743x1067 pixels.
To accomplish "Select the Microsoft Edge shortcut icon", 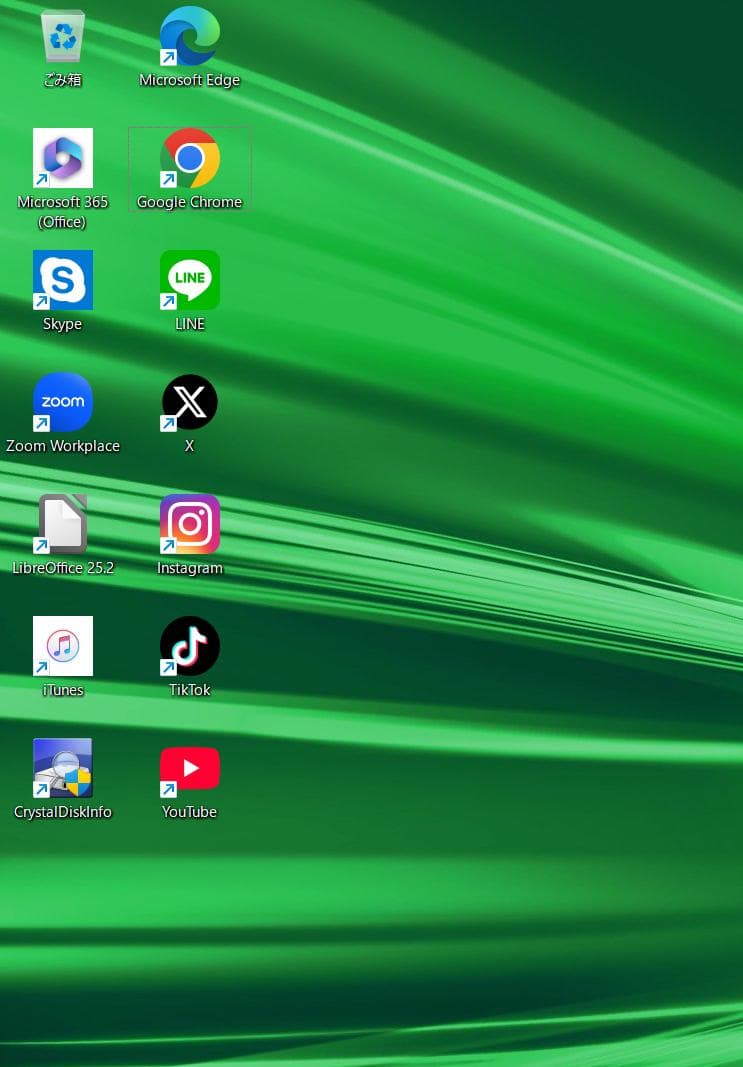I will [189, 36].
